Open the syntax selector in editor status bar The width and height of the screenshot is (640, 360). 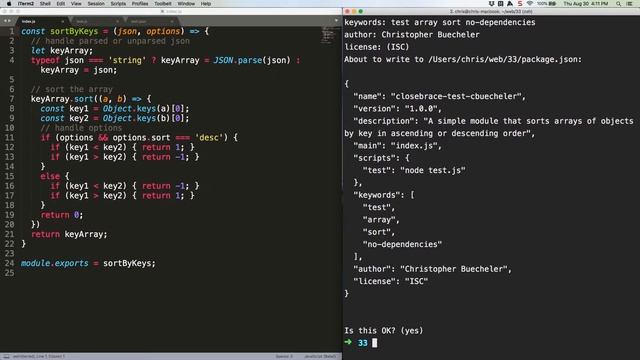(x=320, y=356)
